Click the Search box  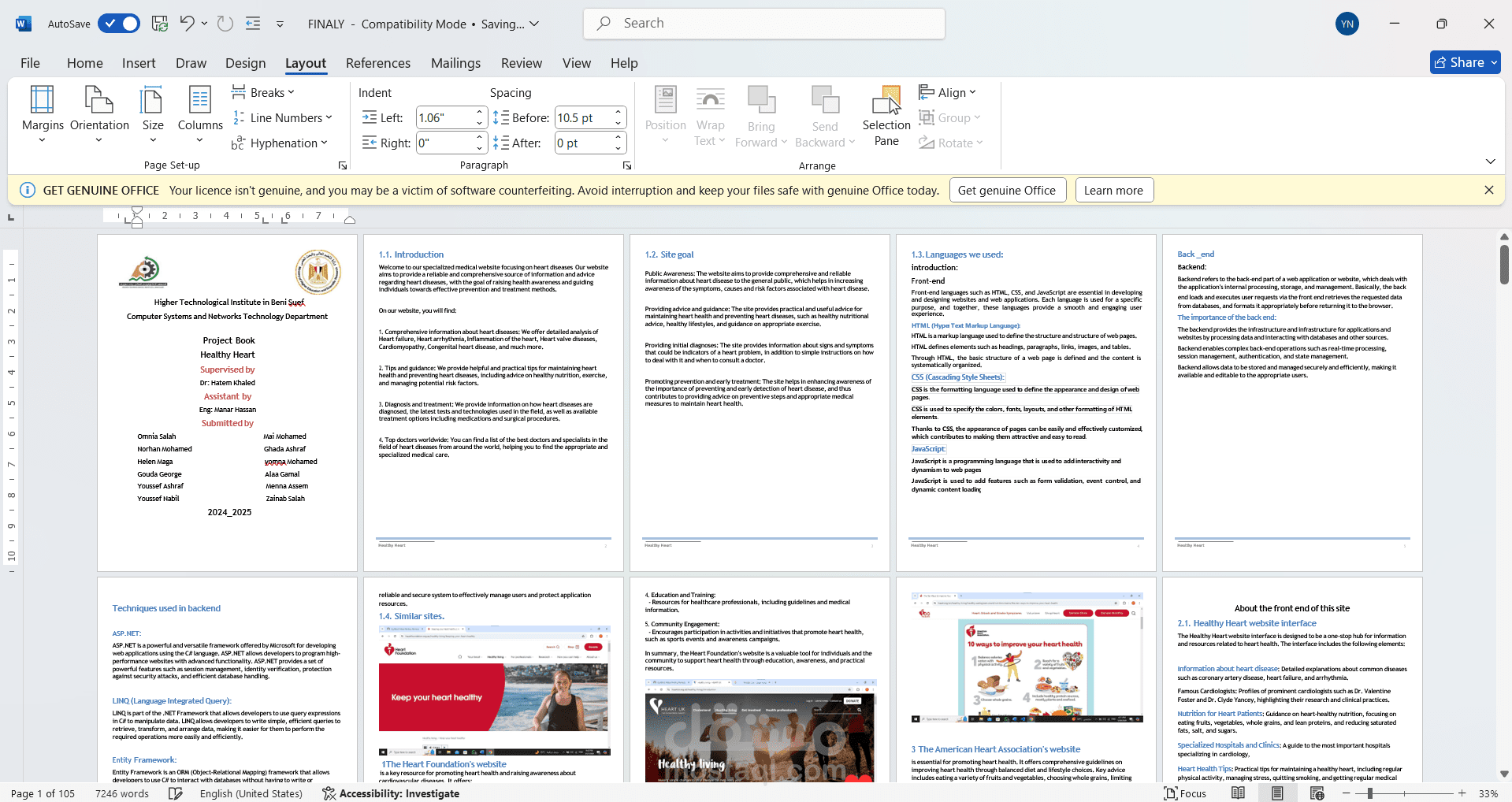(x=764, y=24)
